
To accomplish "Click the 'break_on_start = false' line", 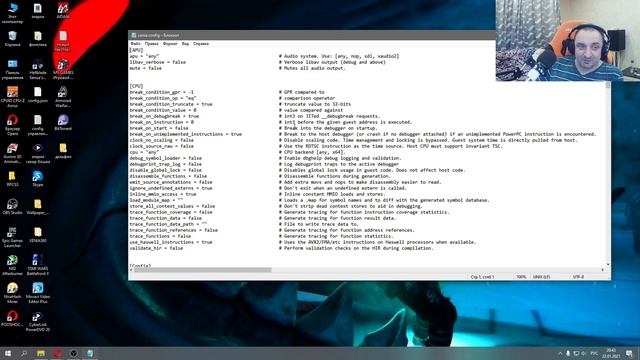I will click(159, 128).
